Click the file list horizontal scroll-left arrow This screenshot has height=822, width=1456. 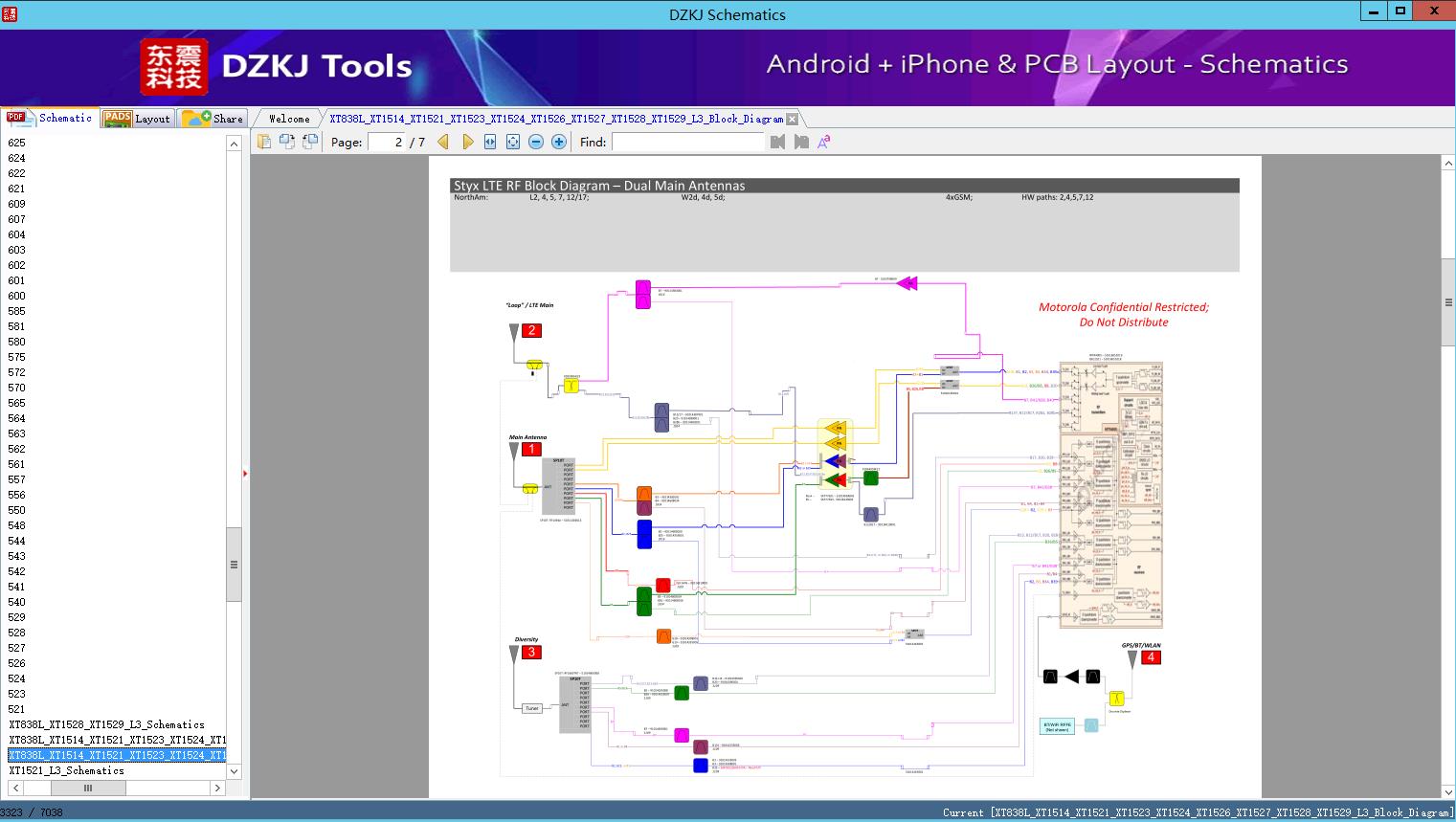tap(16, 788)
